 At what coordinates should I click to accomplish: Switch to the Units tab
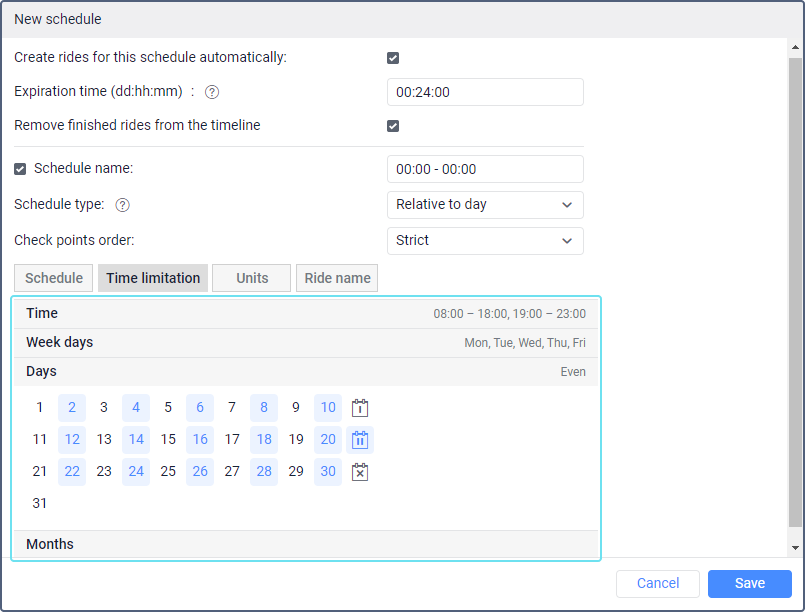pos(252,278)
